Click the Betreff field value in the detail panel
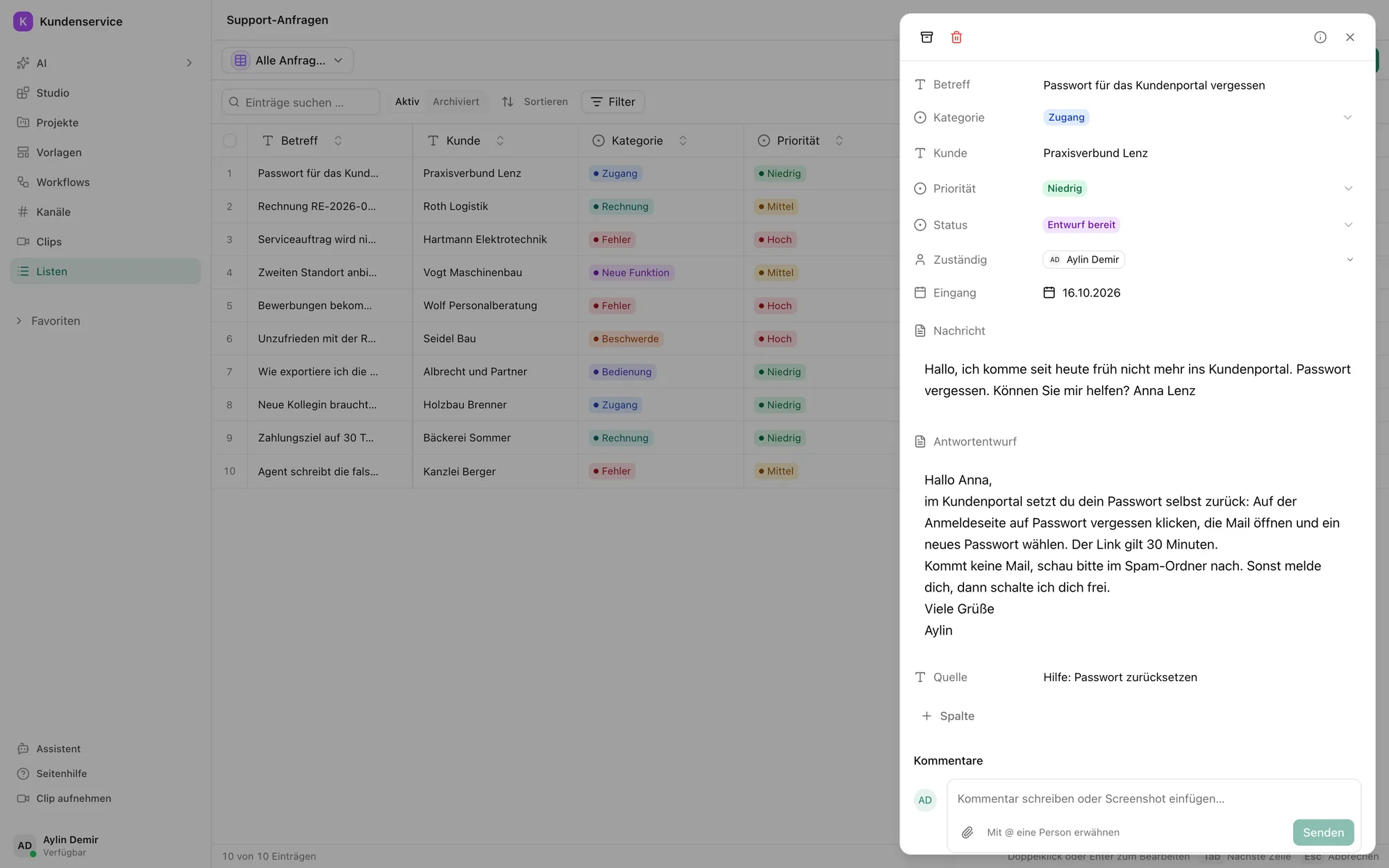 click(1154, 85)
